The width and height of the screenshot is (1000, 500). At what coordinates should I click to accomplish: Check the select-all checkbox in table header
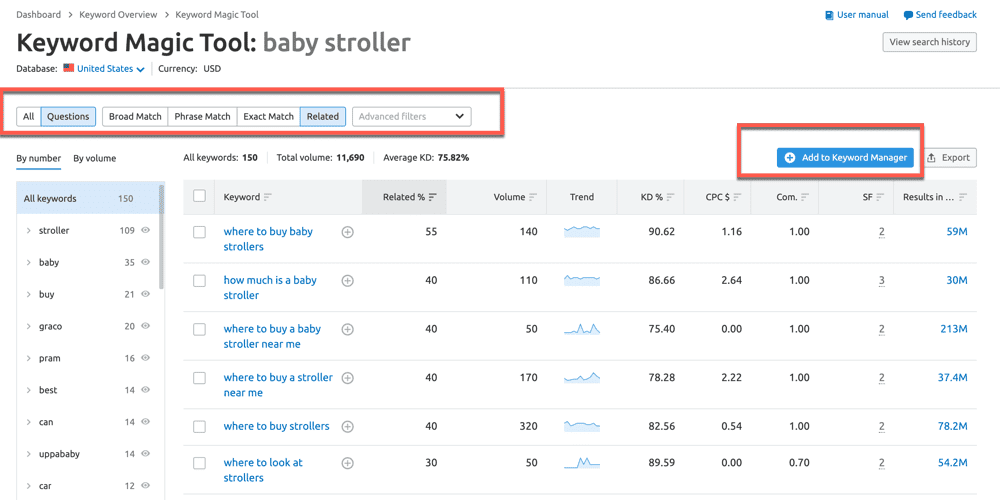click(199, 196)
